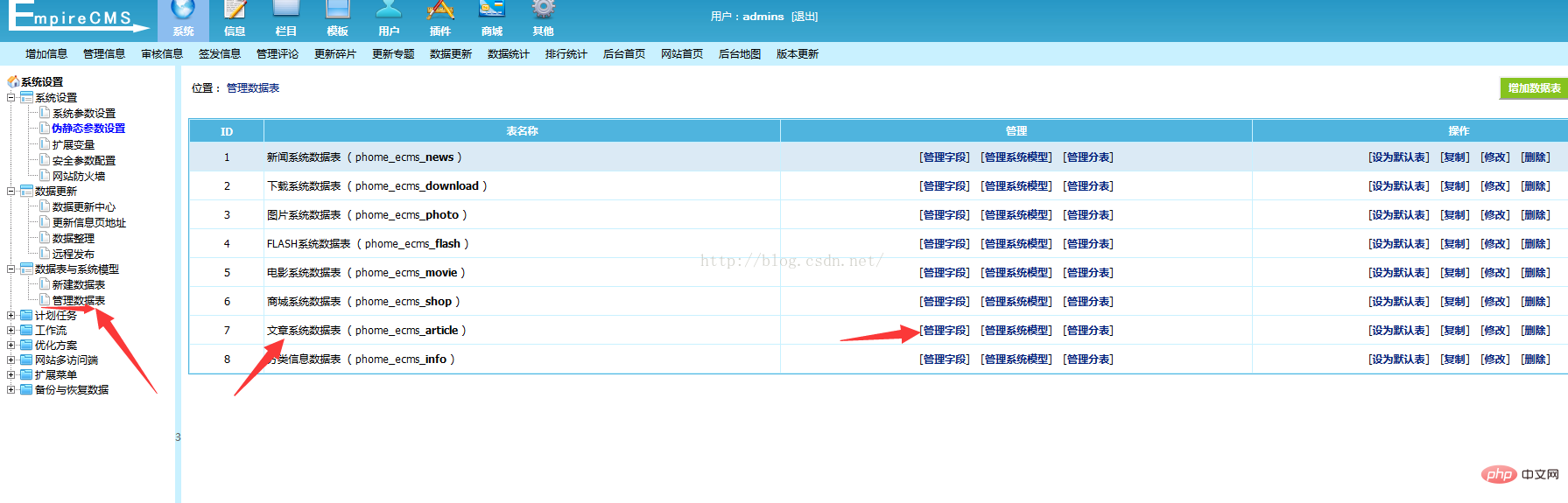
Task: Expand the 计划任务 tree folder
Action: [x=11, y=315]
